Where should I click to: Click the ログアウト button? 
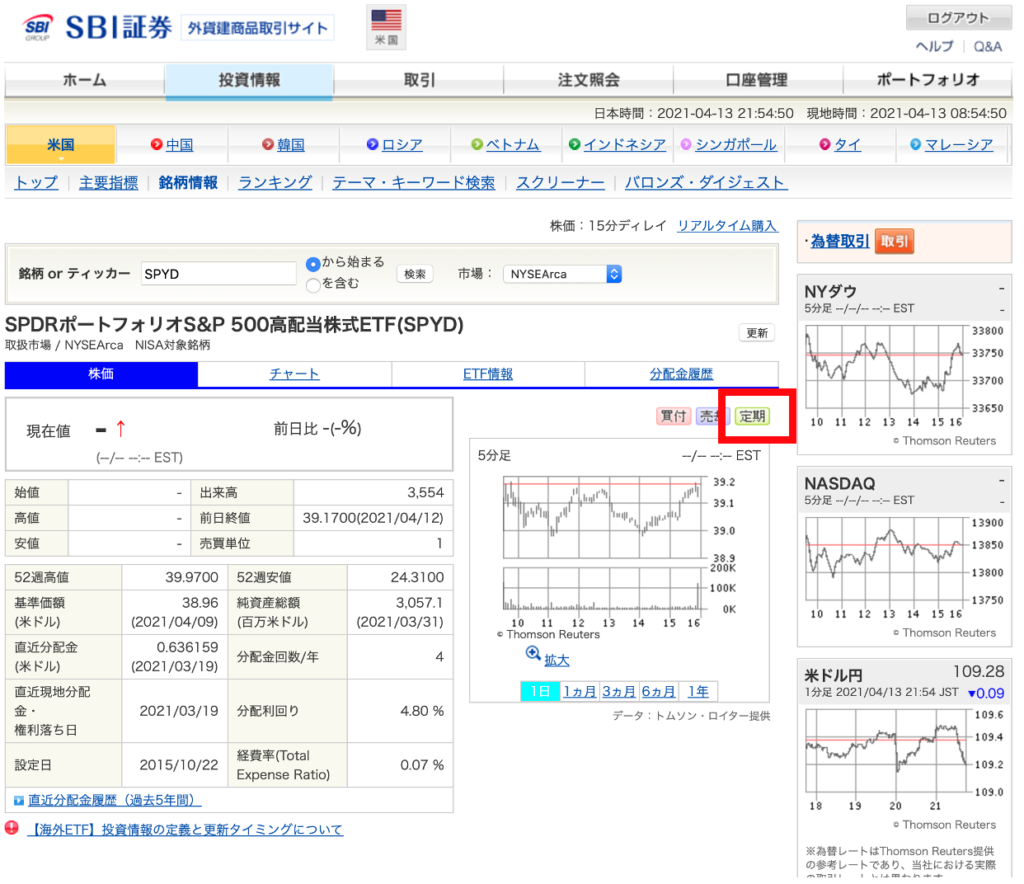click(x=958, y=18)
